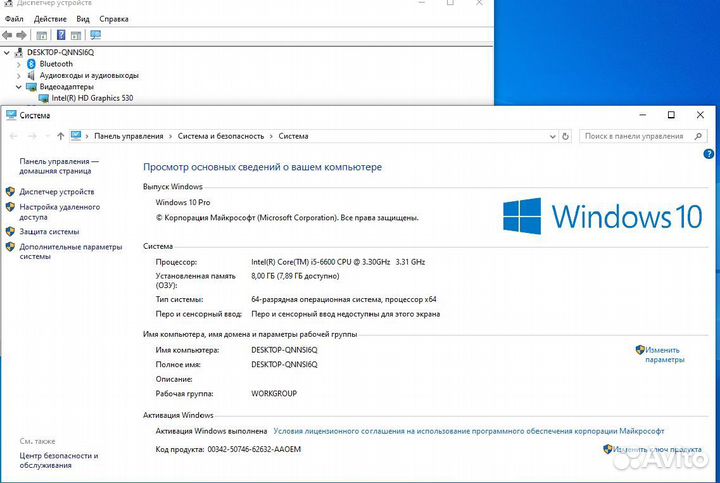Expand breadcrumb chevron after Панель управления
Image resolution: width=720 pixels, height=483 pixels.
[x=170, y=136]
